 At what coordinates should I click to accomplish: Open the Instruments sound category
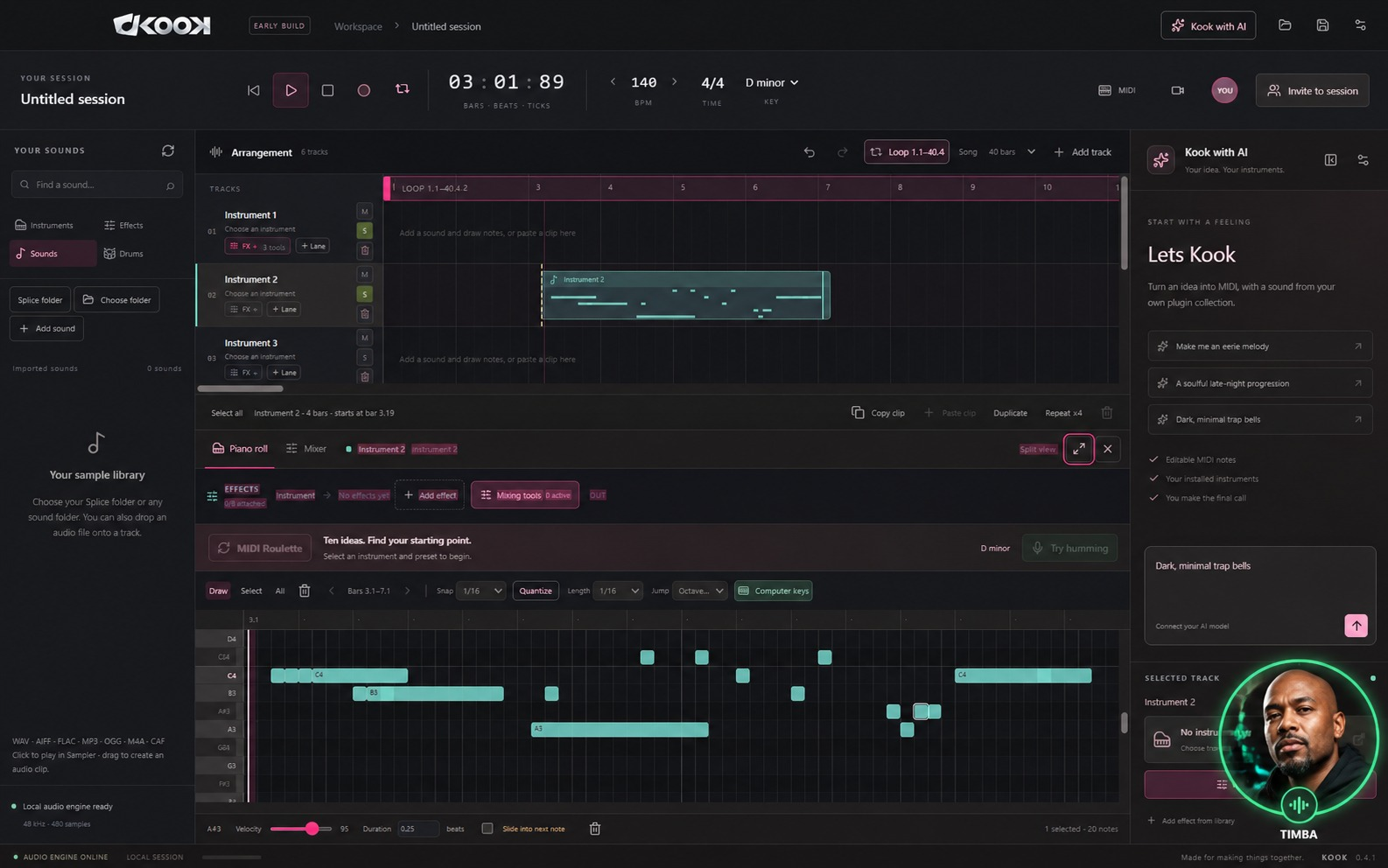(45, 226)
